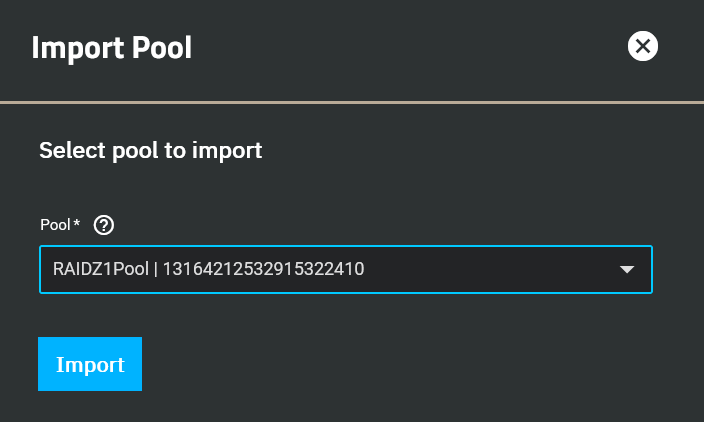
Task: Open the pool selection combo box
Action: [x=346, y=269]
